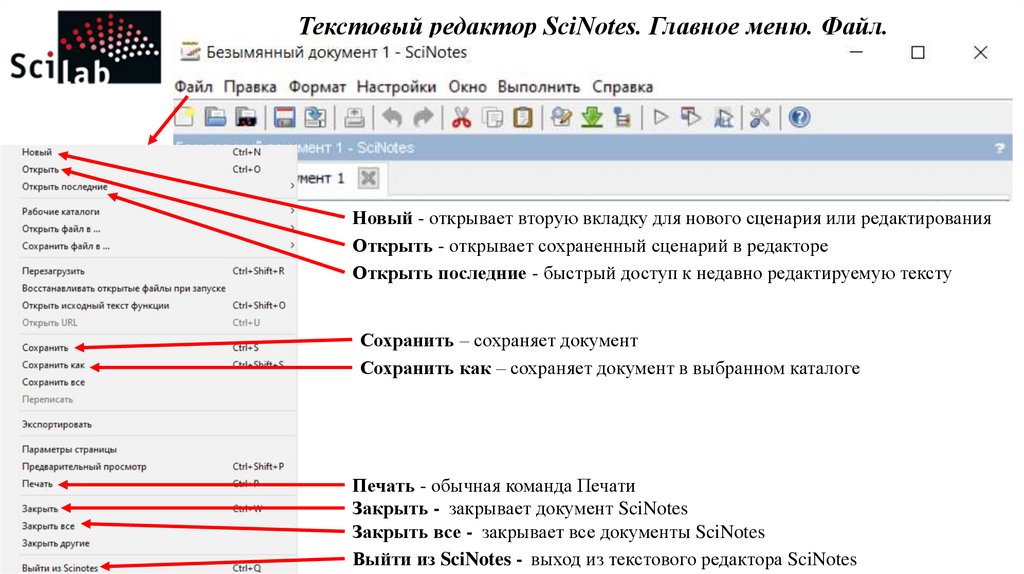1024x574 pixels.
Task: Click the dark folder icon beside Open
Action: click(x=246, y=118)
